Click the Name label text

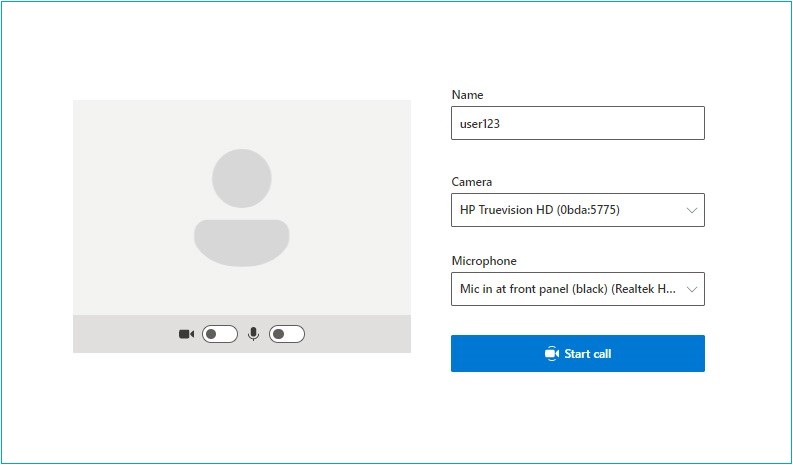[467, 95]
